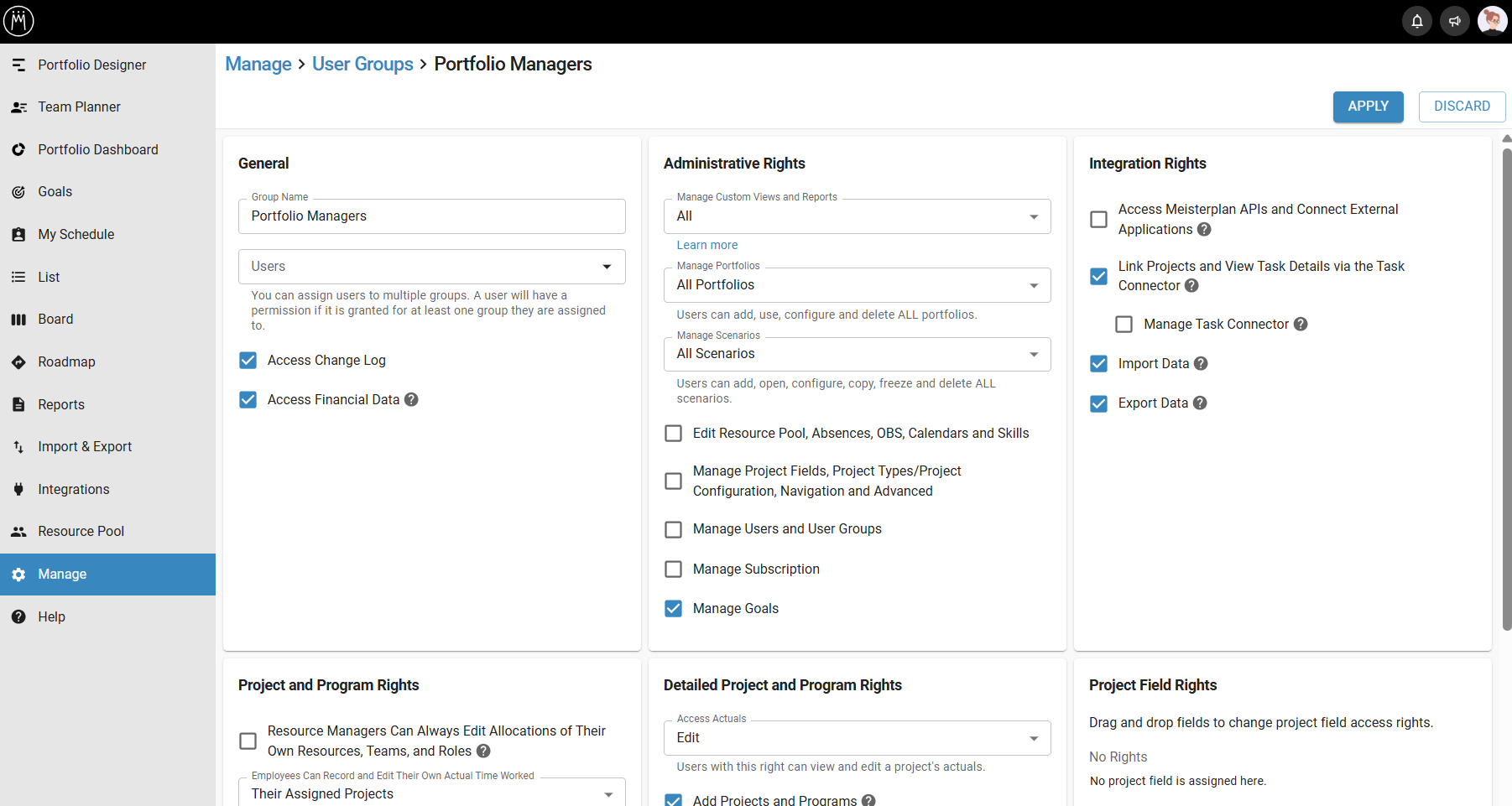Click the Group Name input field
Image resolution: width=1512 pixels, height=806 pixels.
(431, 216)
